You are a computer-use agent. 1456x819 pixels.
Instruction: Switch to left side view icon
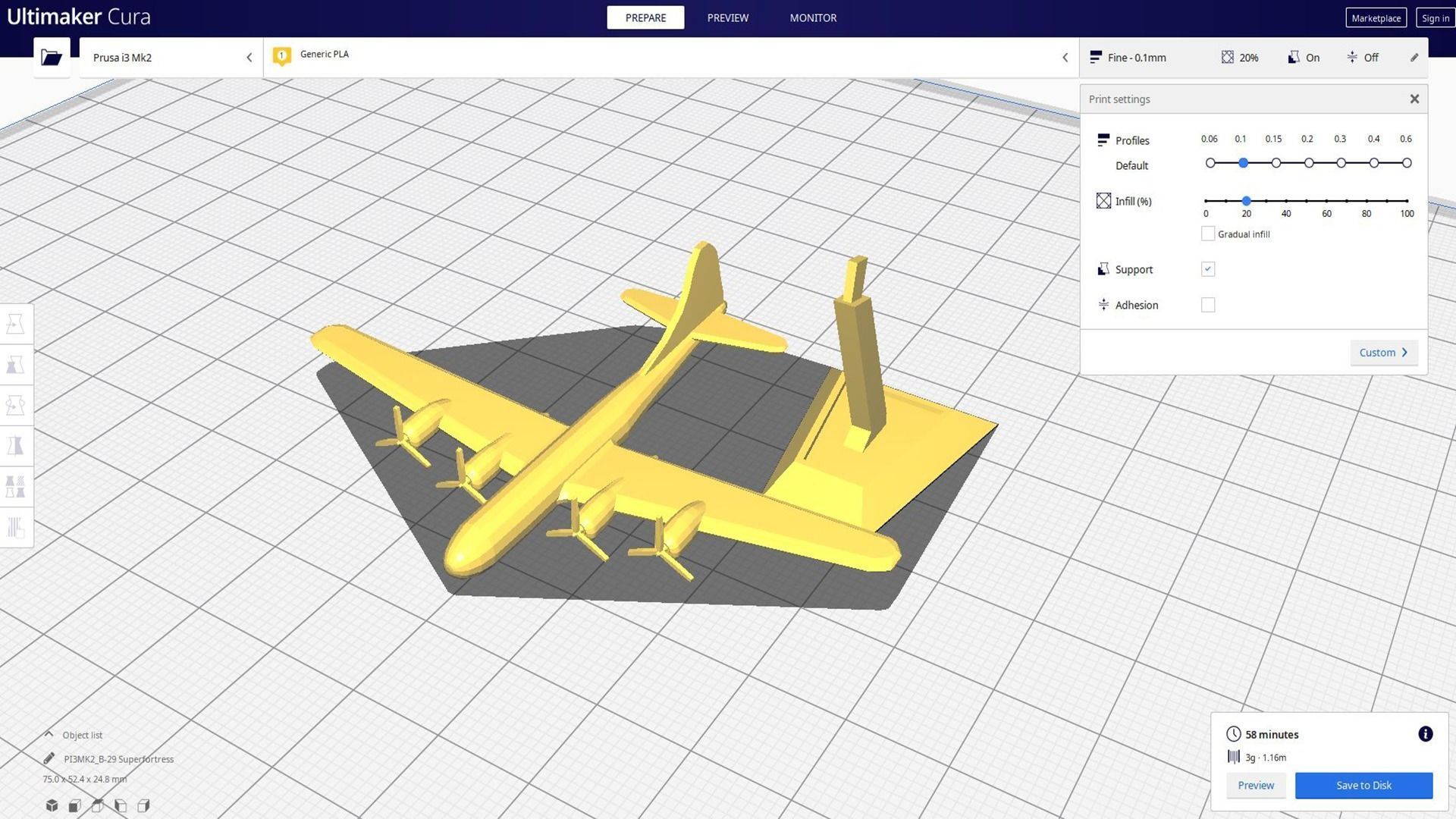pyautogui.click(x=120, y=805)
